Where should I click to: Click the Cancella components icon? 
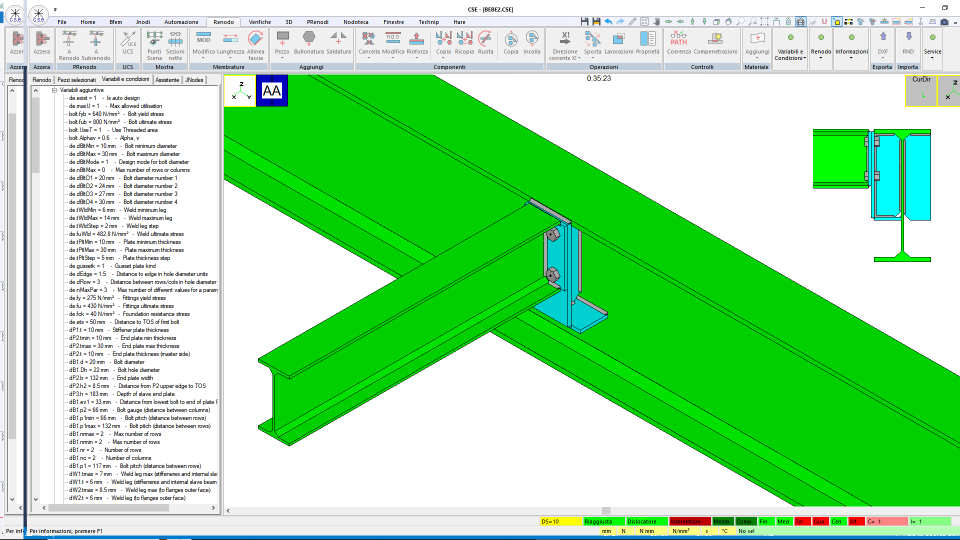(x=369, y=43)
